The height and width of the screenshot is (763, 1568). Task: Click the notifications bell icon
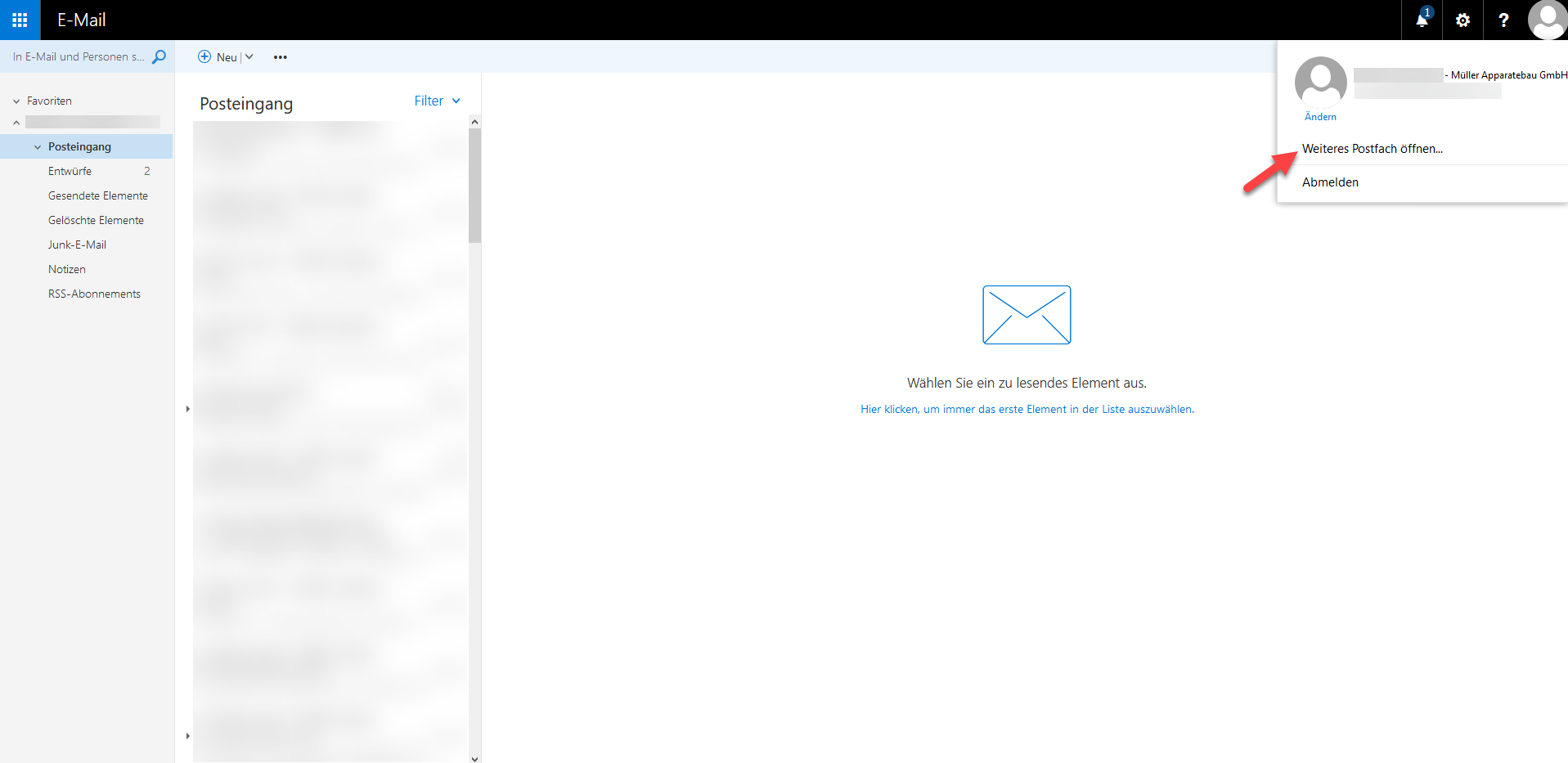(x=1422, y=20)
